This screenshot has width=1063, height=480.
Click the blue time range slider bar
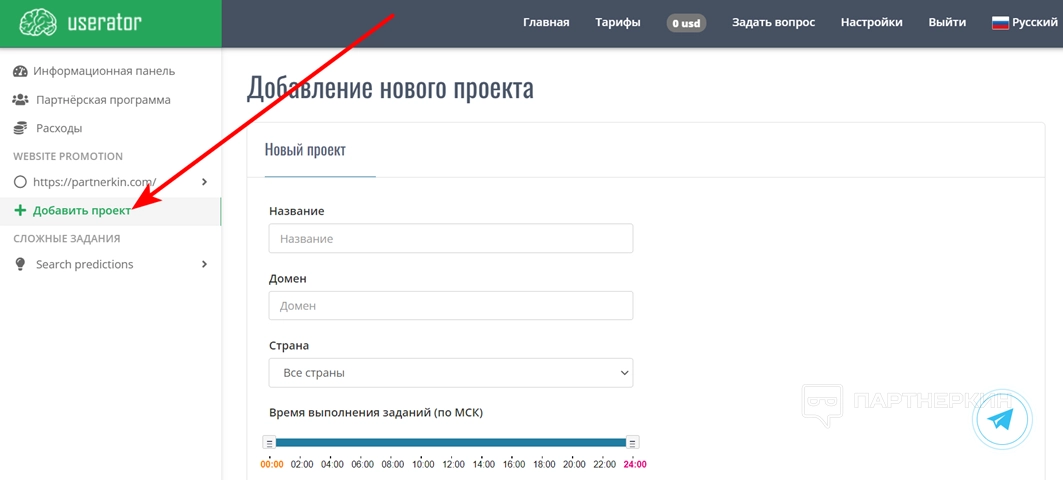pos(451,443)
